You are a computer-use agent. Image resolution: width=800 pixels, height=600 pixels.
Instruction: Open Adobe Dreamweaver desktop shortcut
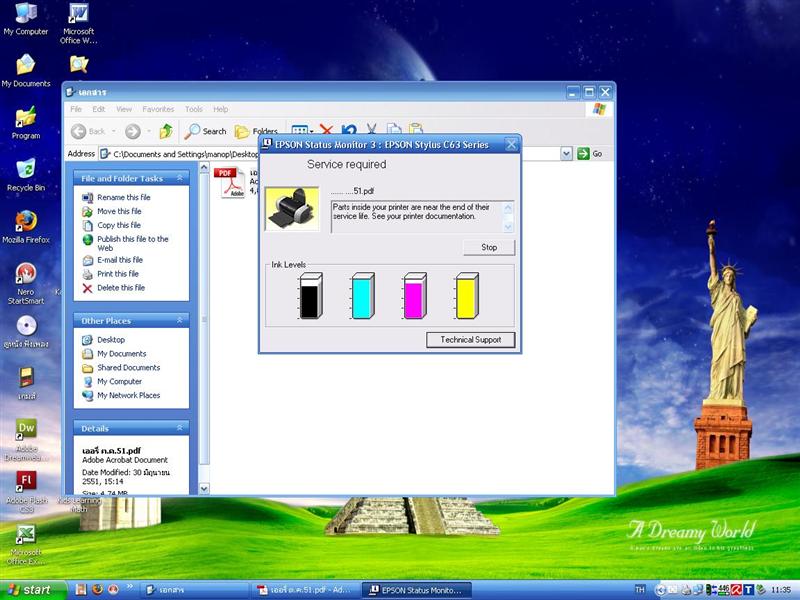(27, 440)
